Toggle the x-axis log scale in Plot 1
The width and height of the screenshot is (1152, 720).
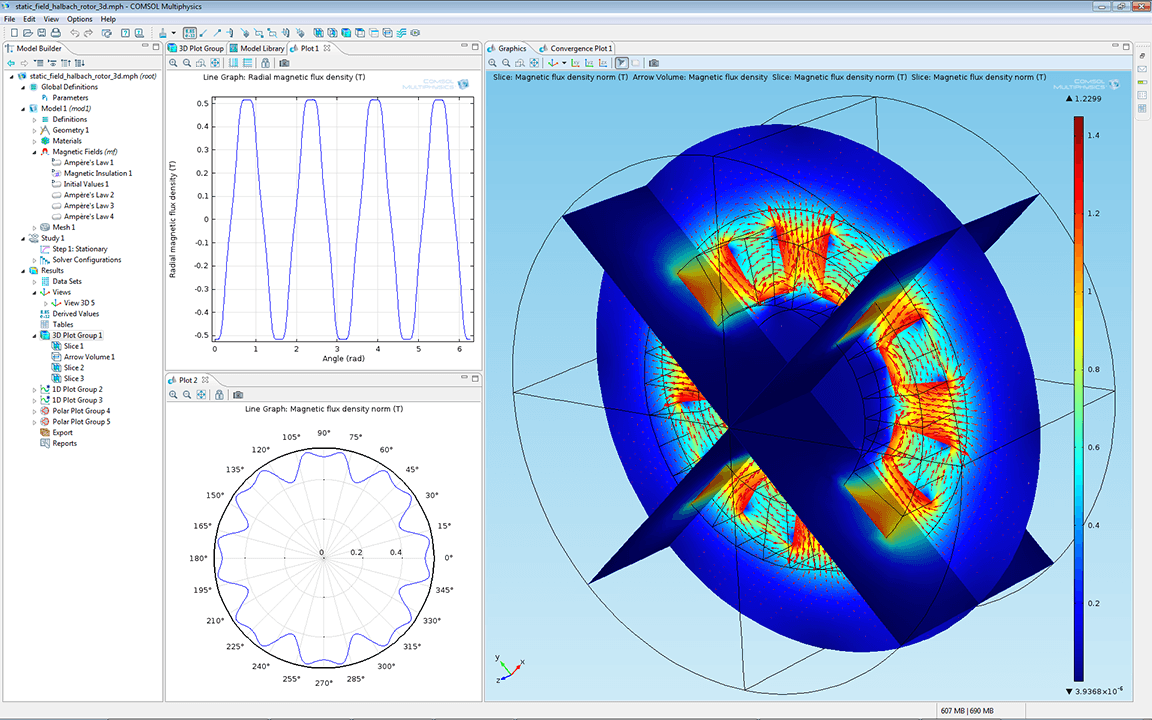pyautogui.click(x=233, y=63)
